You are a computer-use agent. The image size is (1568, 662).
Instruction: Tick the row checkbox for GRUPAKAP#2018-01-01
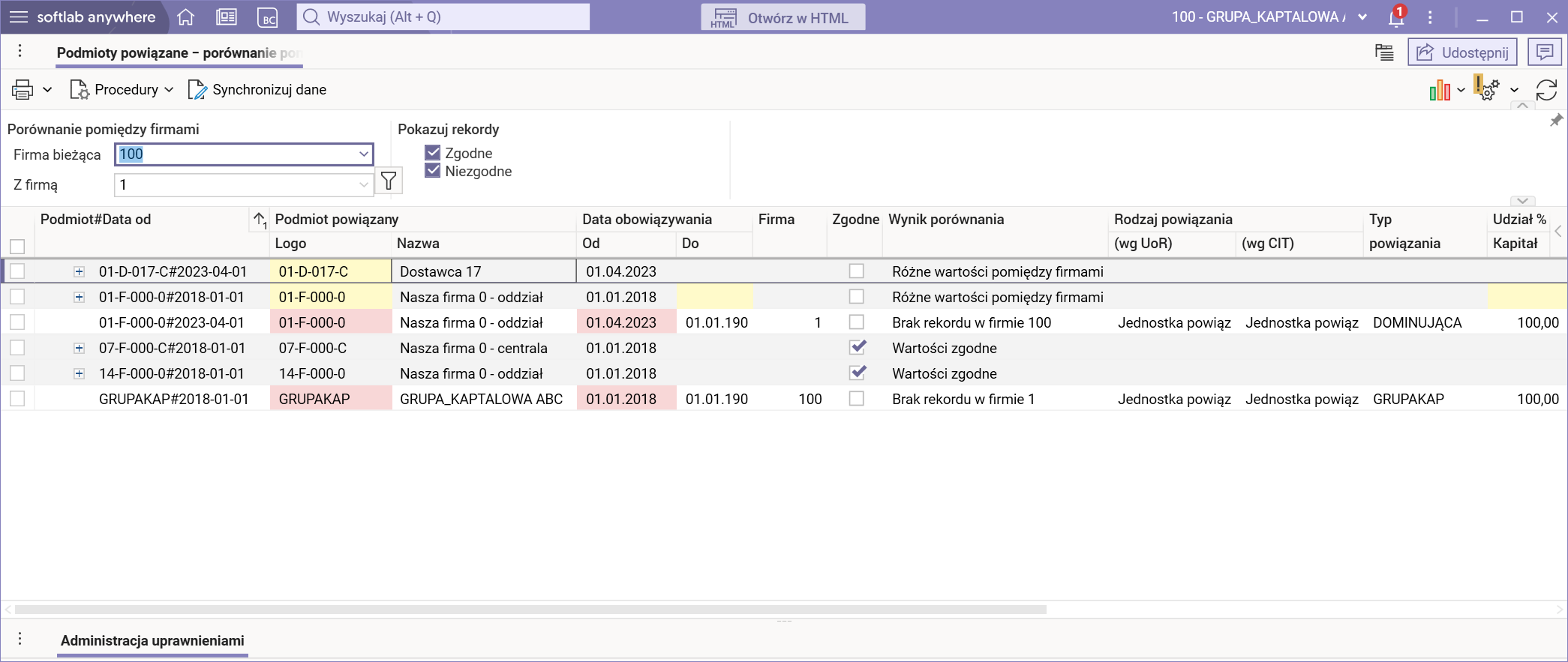pyautogui.click(x=17, y=399)
